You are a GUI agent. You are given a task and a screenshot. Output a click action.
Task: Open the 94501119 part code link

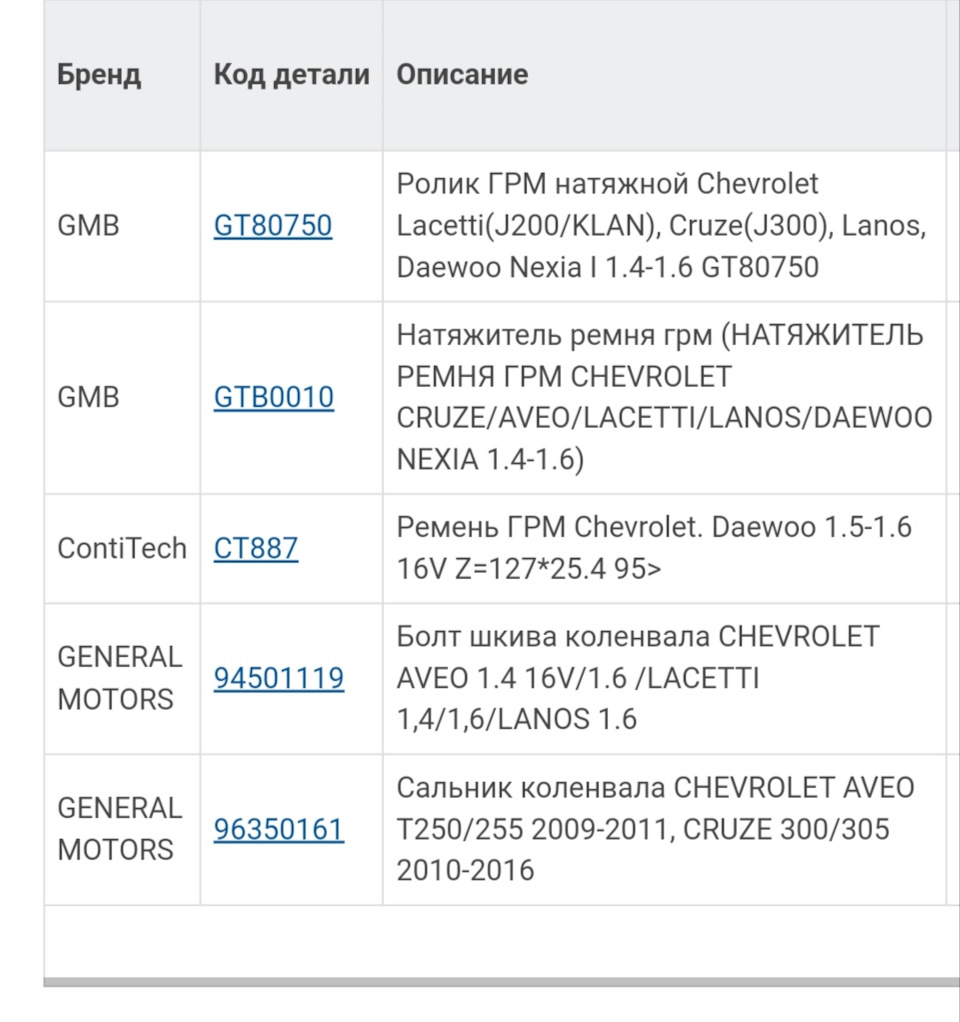(x=279, y=678)
